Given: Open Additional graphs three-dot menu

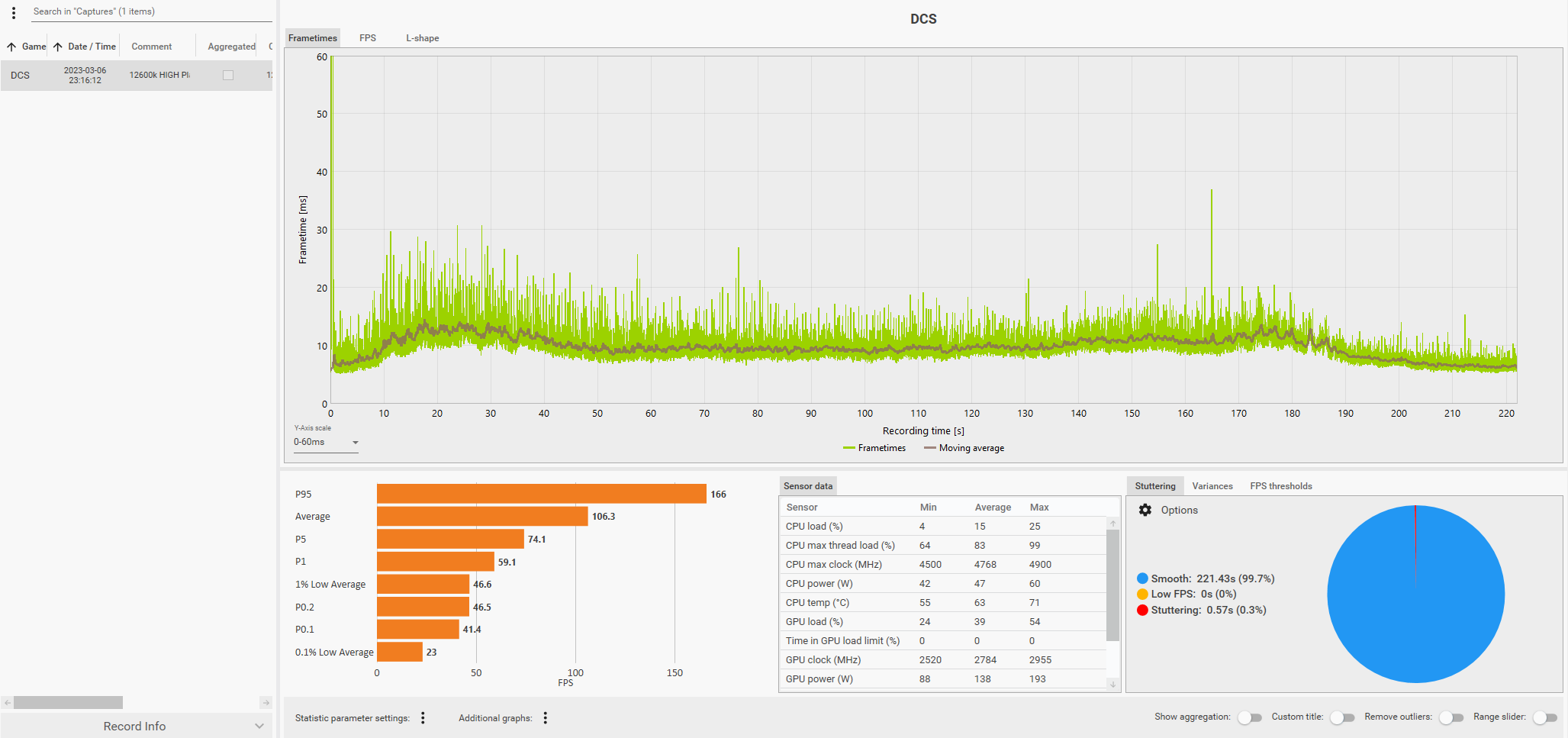Looking at the screenshot, I should tap(546, 718).
